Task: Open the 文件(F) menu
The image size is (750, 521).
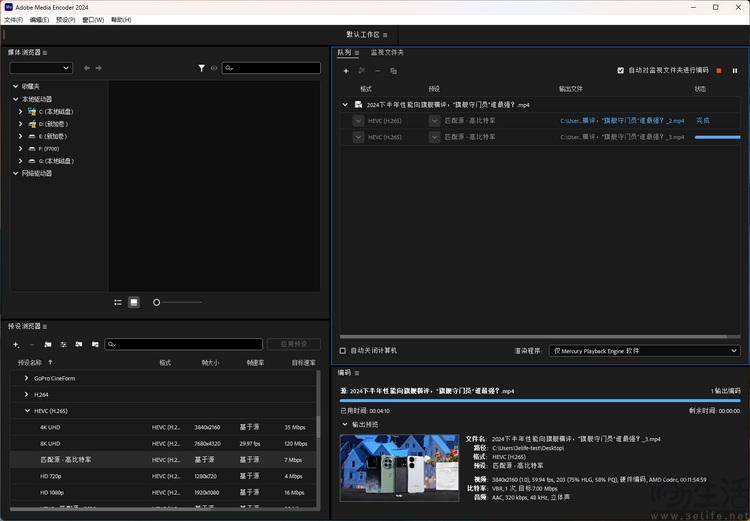Action: 13,20
